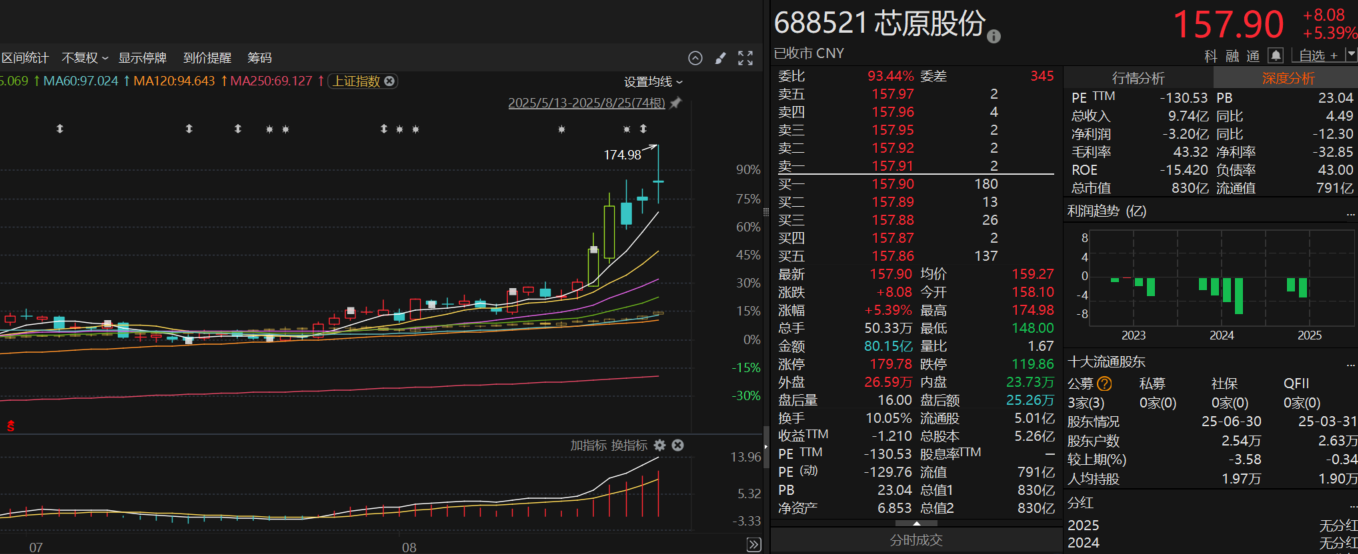Screen dimensions: 1358x554
Task: Click the 公募 help question mark icon
Action: point(1104,383)
